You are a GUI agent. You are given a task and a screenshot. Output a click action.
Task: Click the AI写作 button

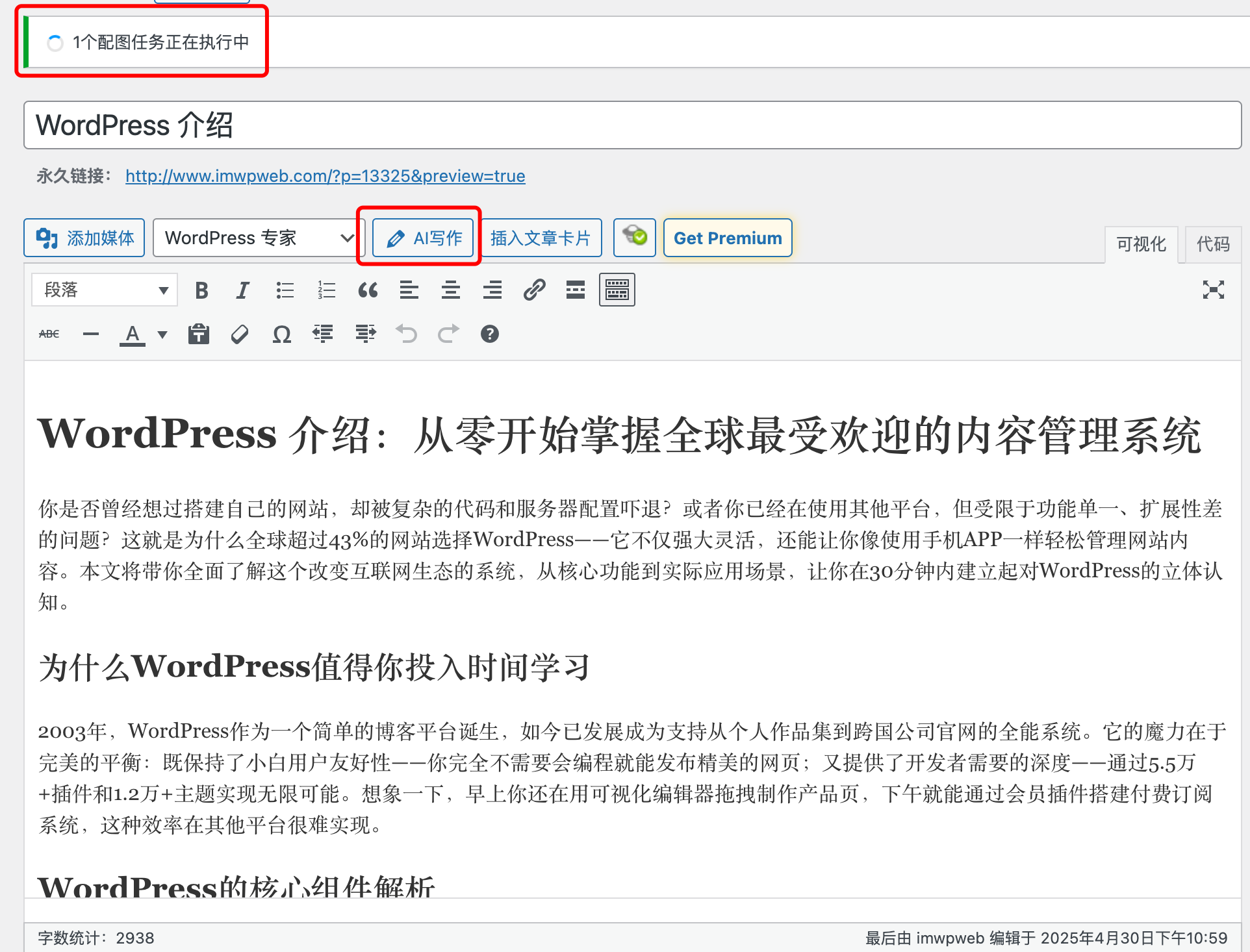423,238
